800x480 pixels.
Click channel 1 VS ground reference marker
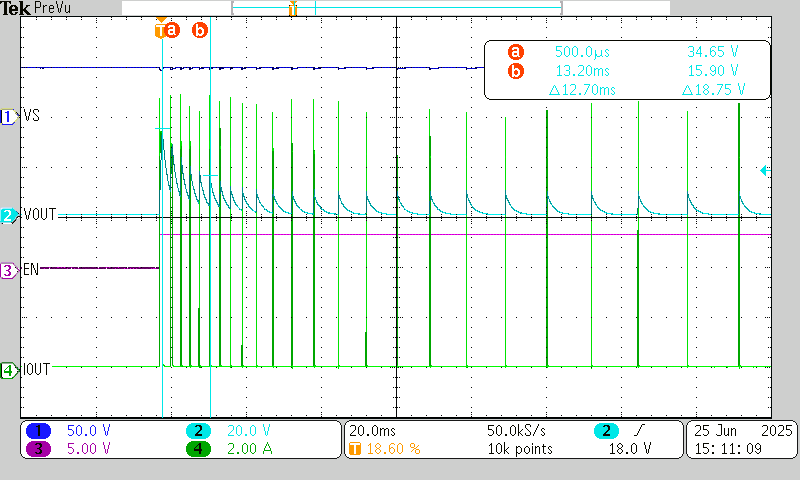[9, 116]
